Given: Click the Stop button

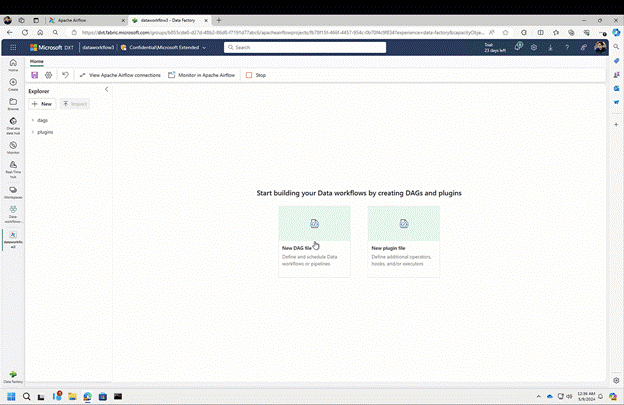Looking at the screenshot, I should pos(255,75).
